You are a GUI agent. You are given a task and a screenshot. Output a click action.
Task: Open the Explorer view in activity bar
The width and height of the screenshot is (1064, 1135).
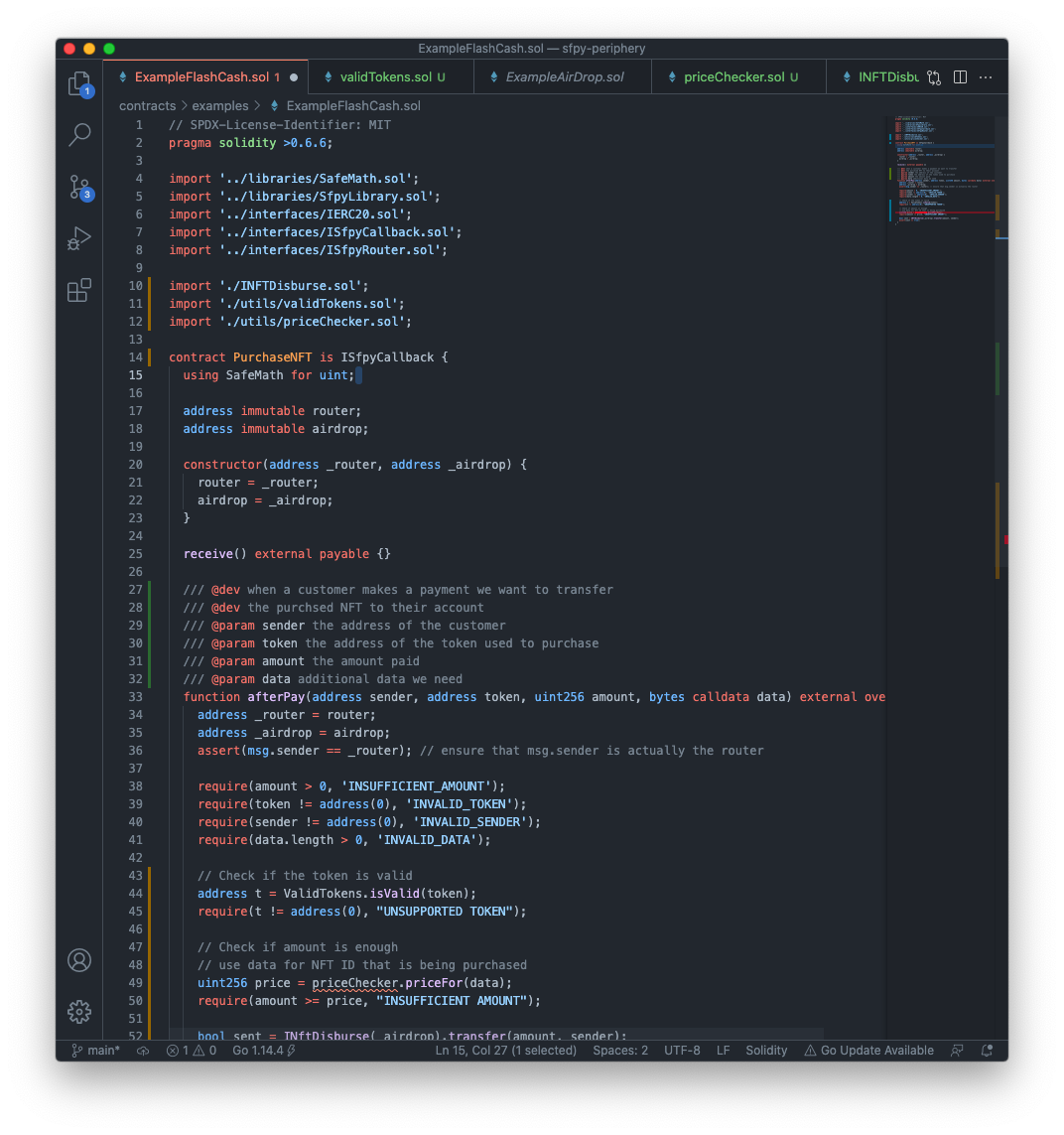pos(79,83)
